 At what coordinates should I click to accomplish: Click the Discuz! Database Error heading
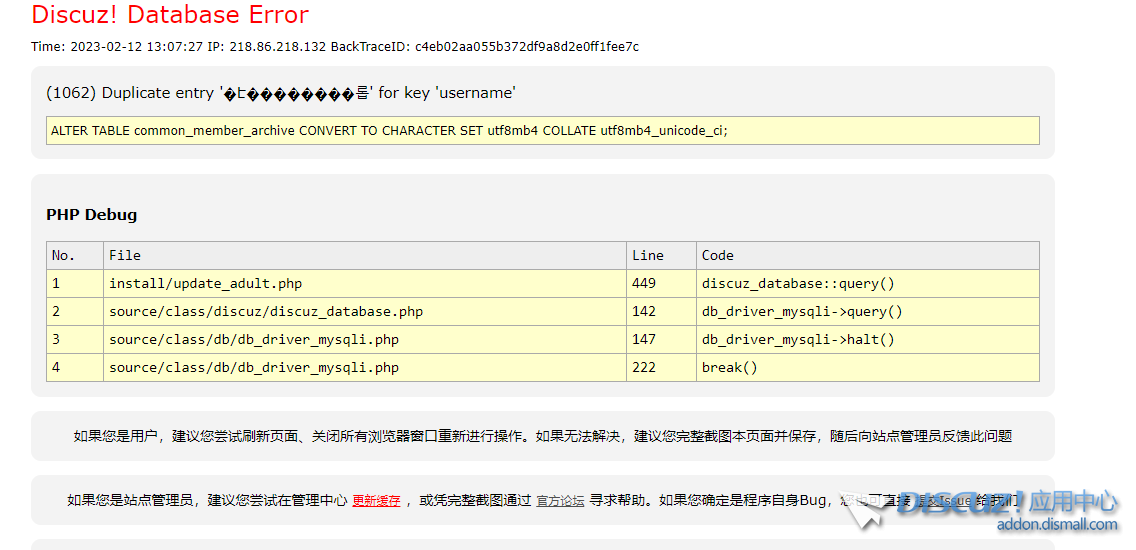tap(170, 16)
